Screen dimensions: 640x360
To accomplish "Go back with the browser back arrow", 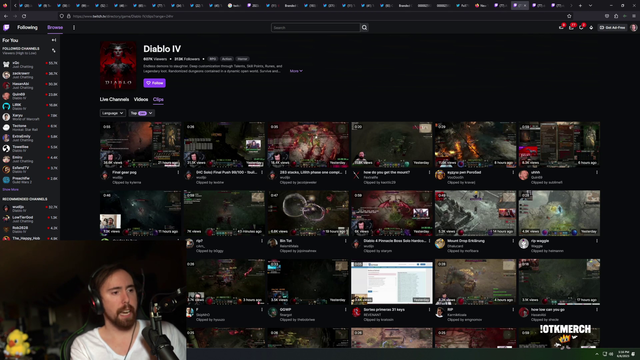I will click(6, 16).
